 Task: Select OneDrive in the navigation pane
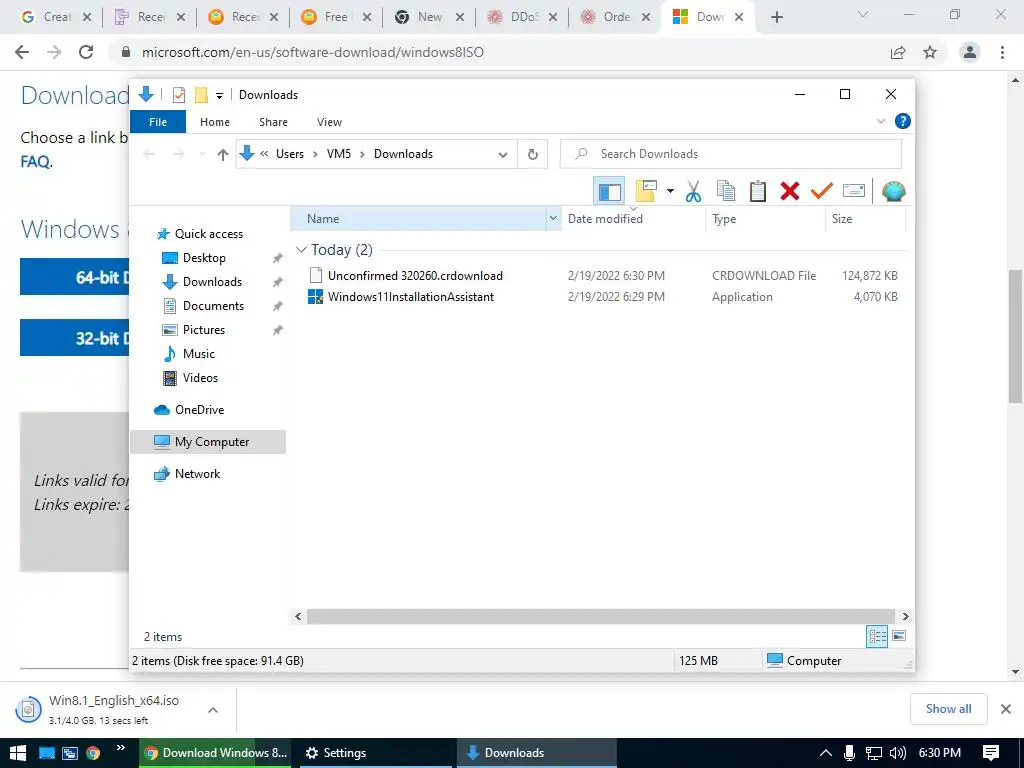199,410
